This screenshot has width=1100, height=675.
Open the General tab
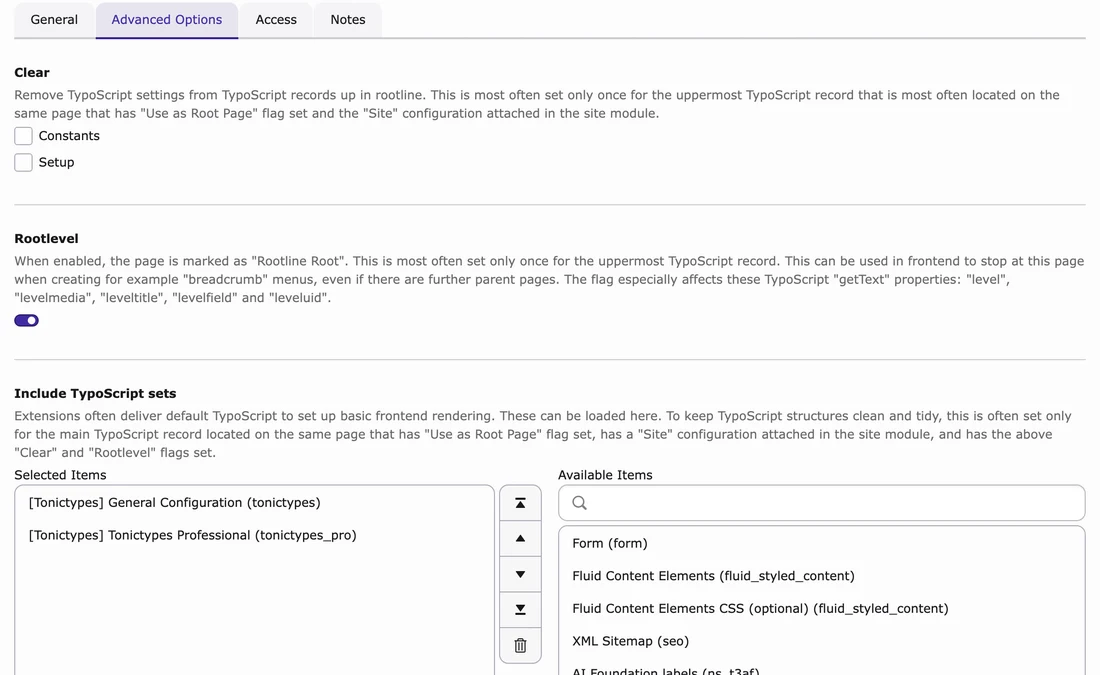pyautogui.click(x=54, y=20)
